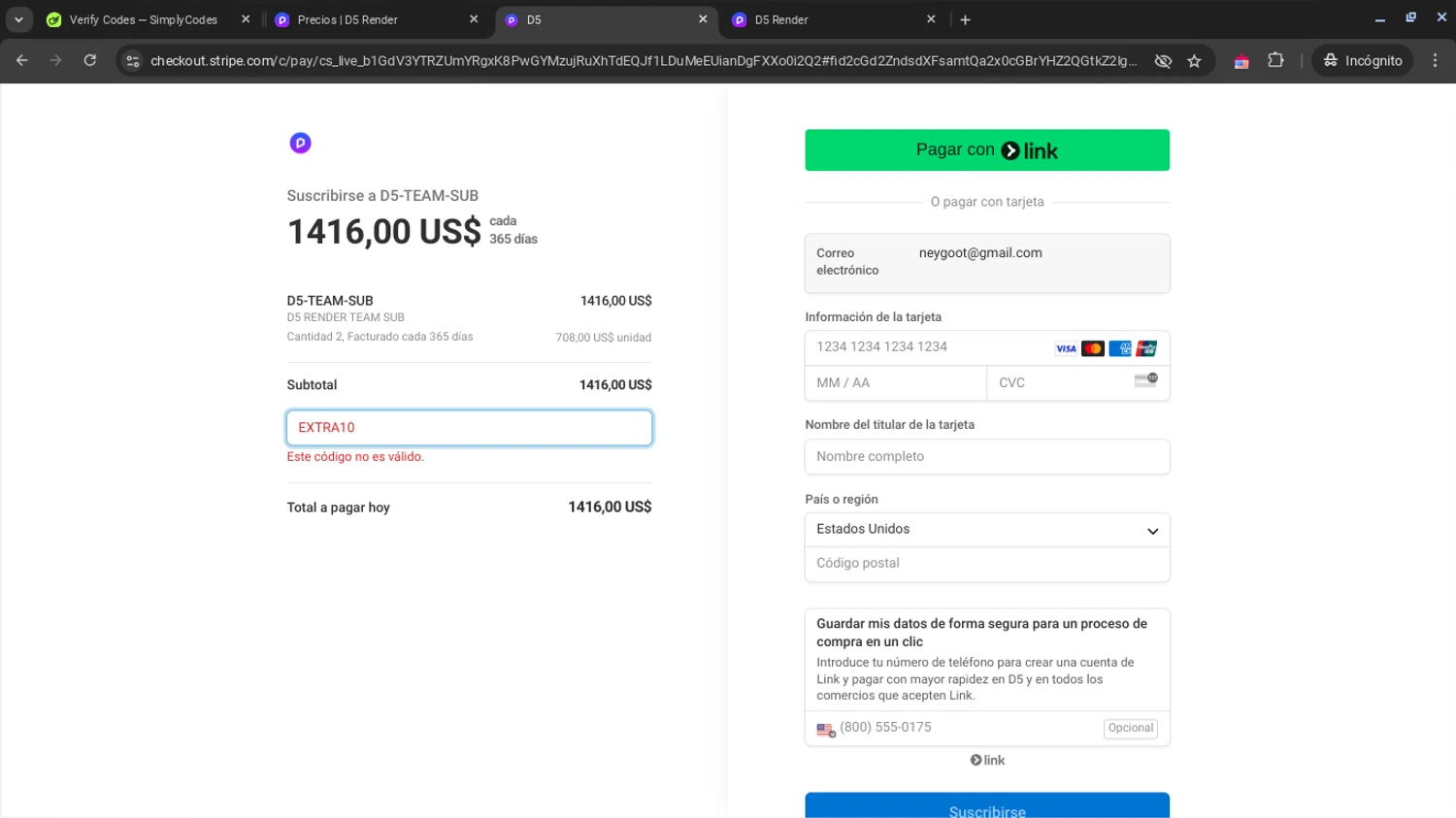1456x818 pixels.
Task: Open the Estados Unidos country dropdown
Action: pos(987,530)
